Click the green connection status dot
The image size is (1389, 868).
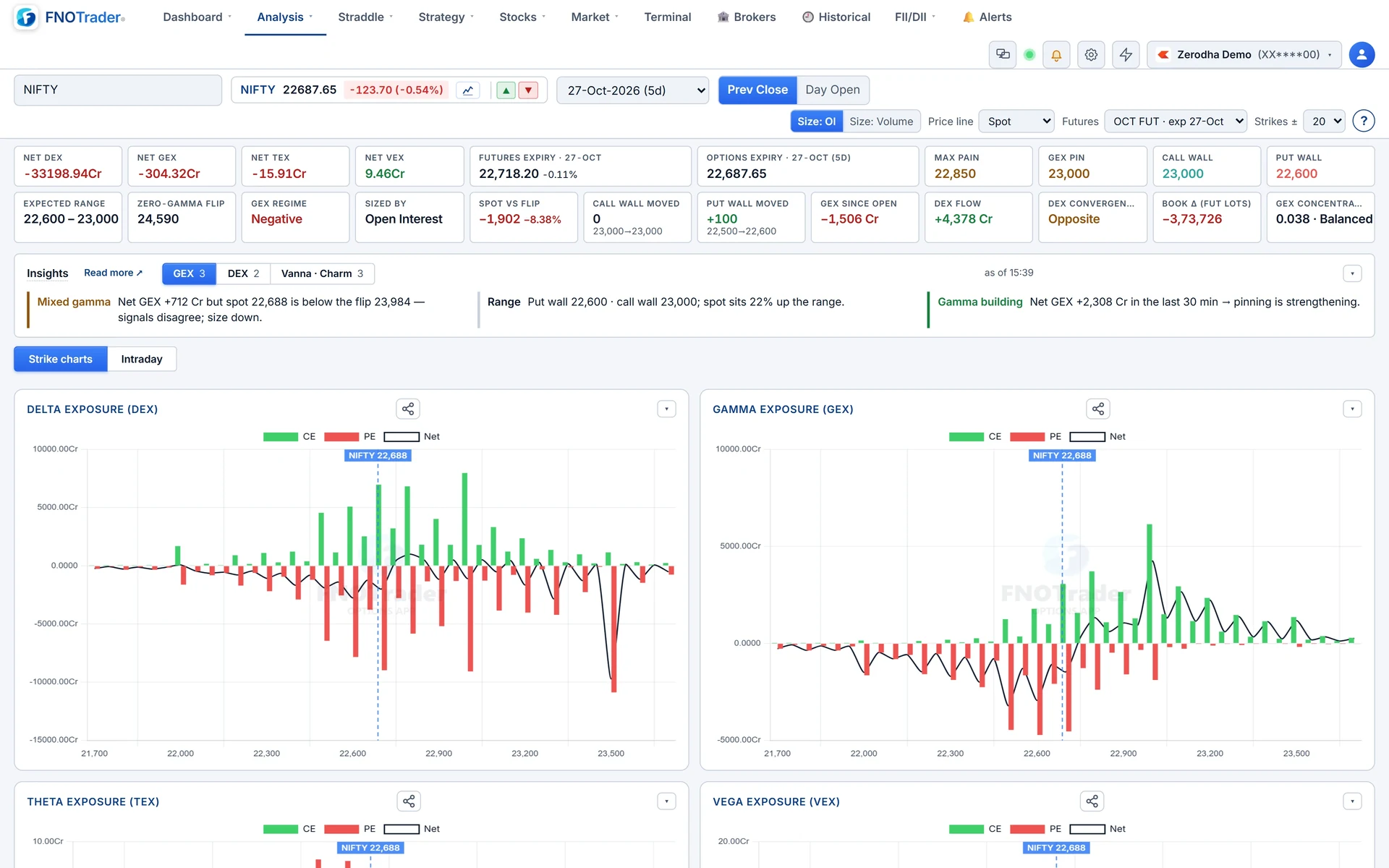[x=1029, y=54]
